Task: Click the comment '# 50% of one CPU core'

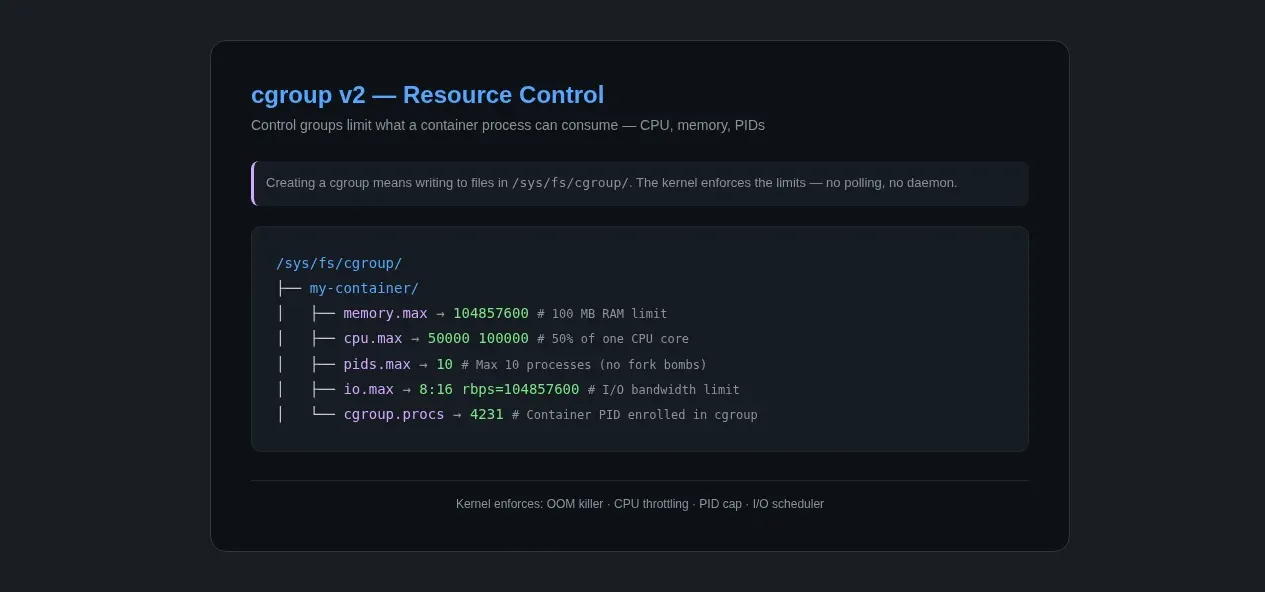Action: (x=613, y=339)
